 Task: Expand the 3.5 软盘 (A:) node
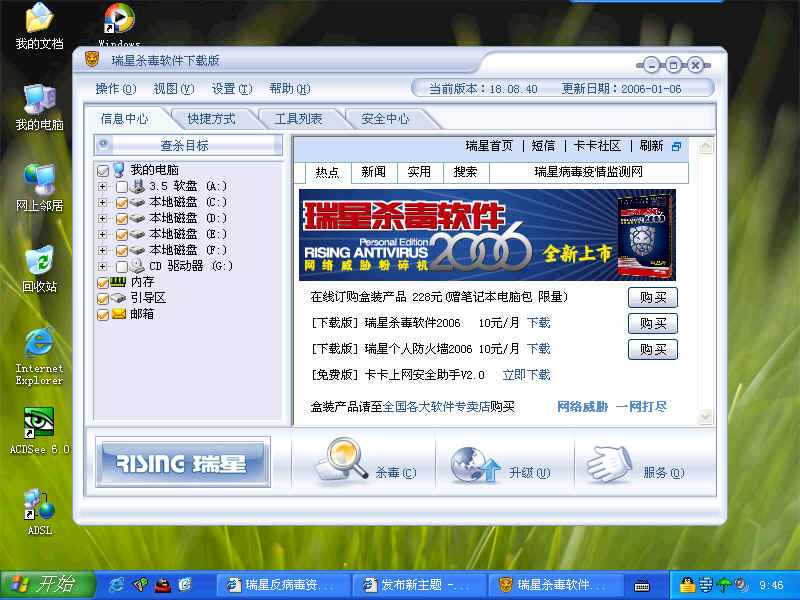(x=103, y=187)
